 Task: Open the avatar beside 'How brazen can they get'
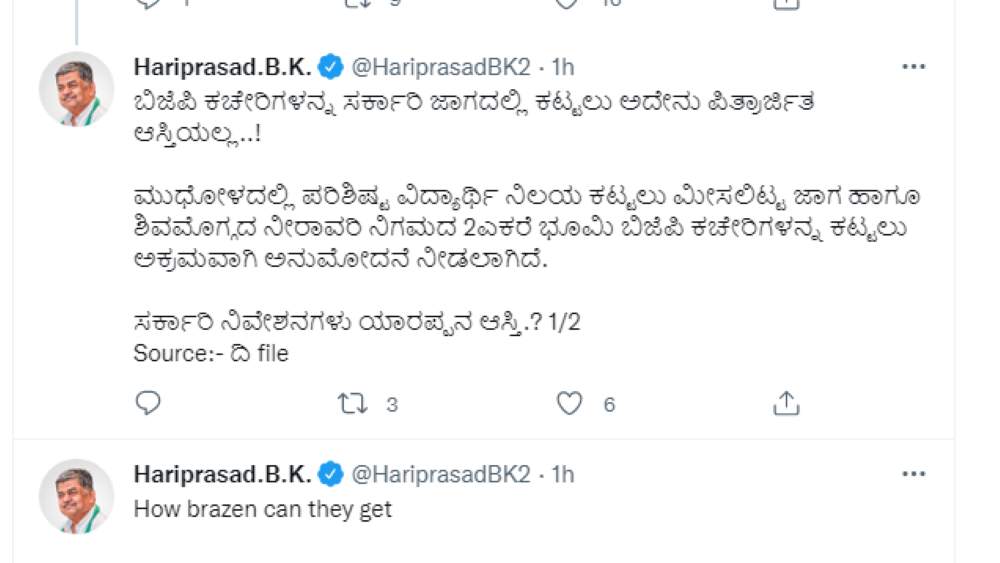(x=76, y=496)
